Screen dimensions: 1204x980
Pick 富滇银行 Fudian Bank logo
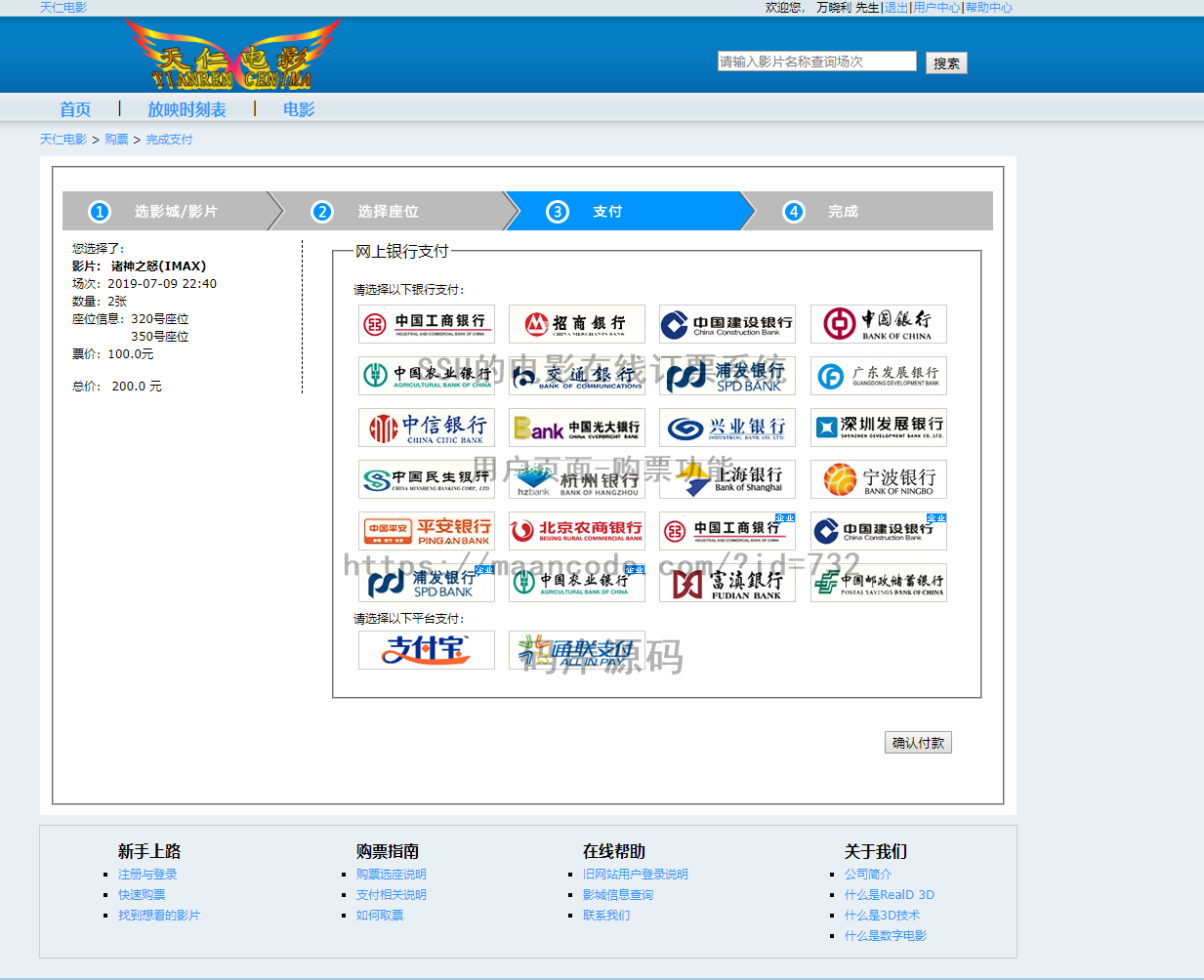pos(727,583)
